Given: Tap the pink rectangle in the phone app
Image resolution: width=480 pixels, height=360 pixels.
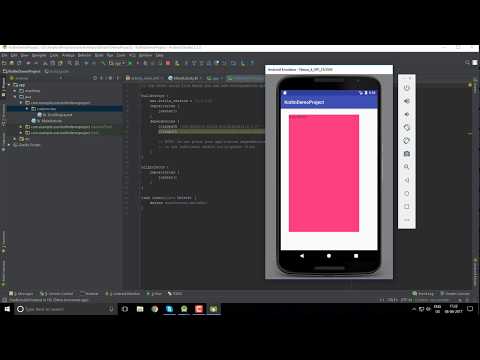Looking at the screenshot, I should (x=324, y=173).
